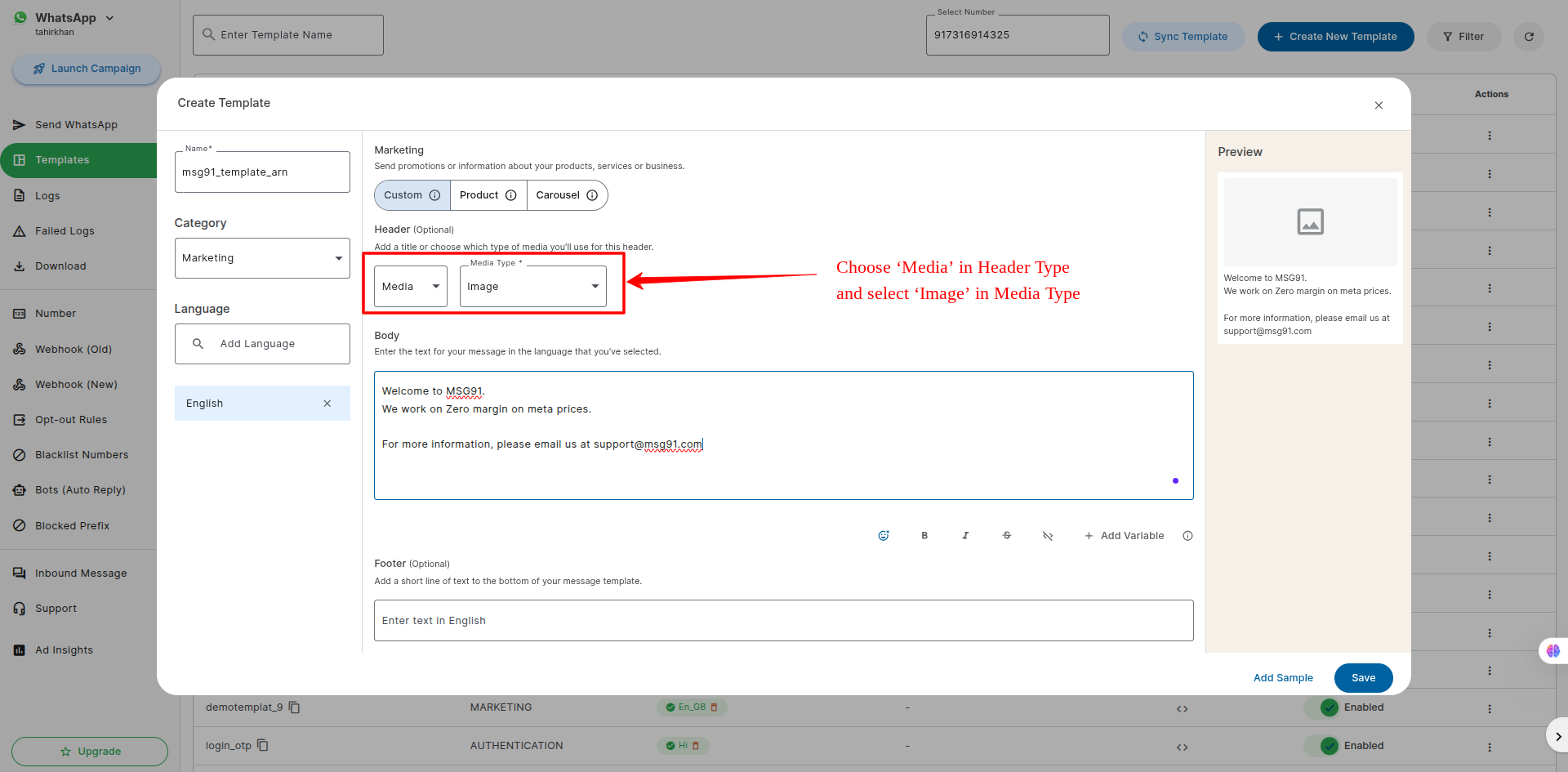Click the template Name input field
The image size is (1568, 772).
pos(262,172)
